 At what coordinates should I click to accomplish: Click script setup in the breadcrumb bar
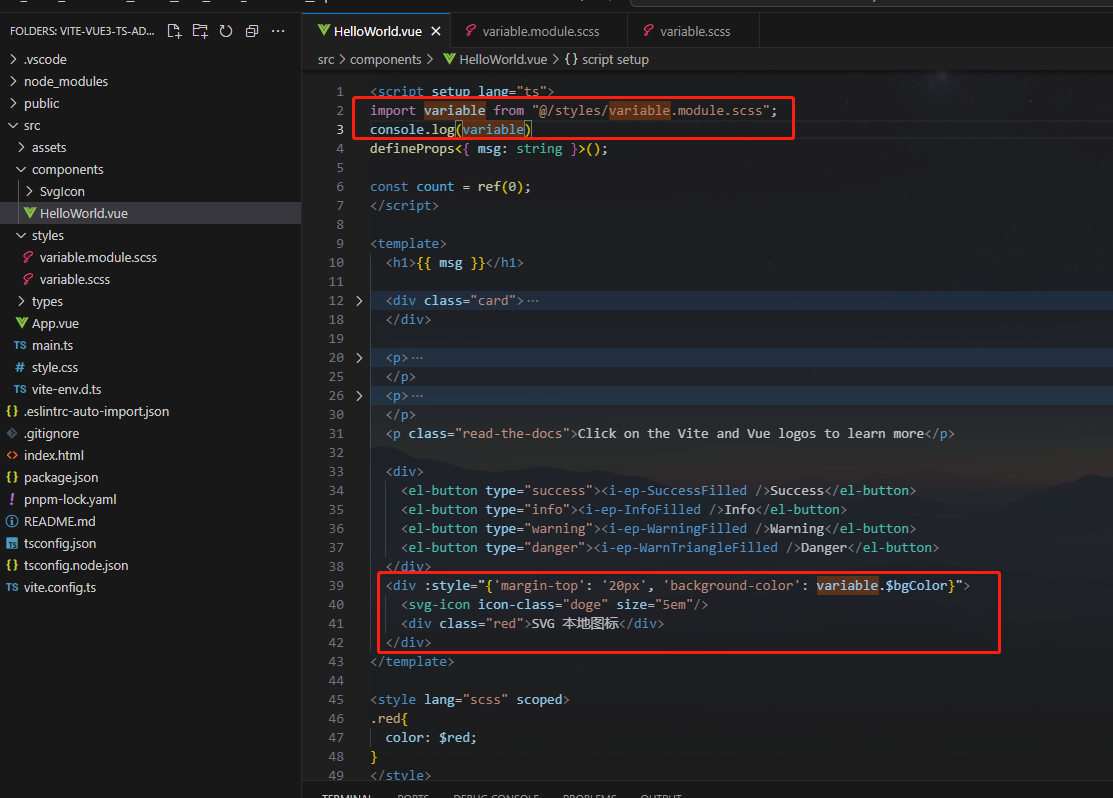(x=614, y=59)
